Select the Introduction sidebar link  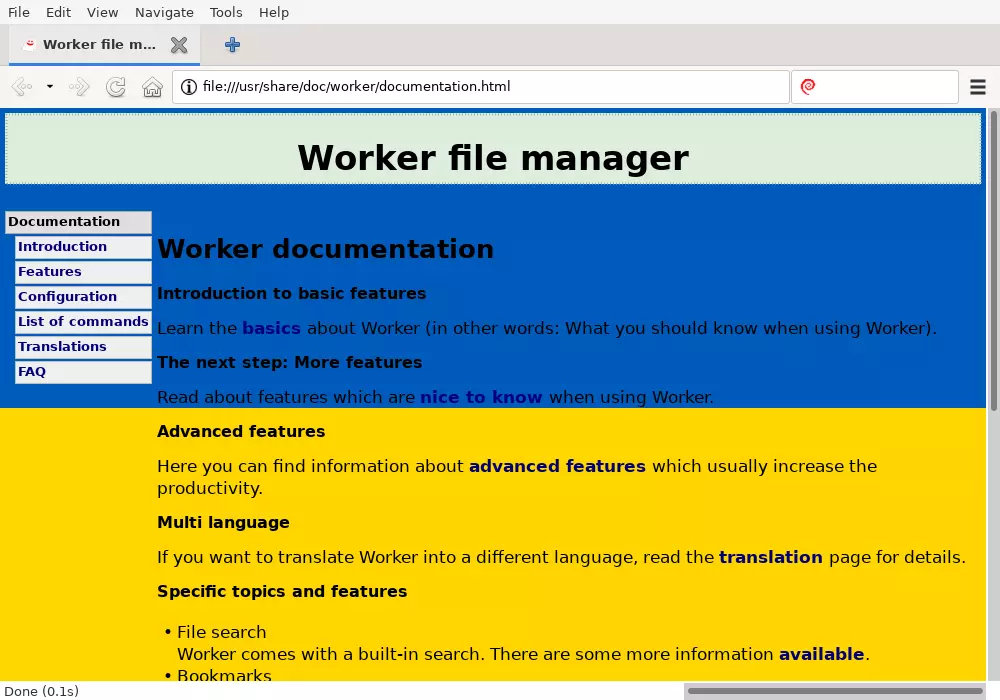(x=62, y=247)
